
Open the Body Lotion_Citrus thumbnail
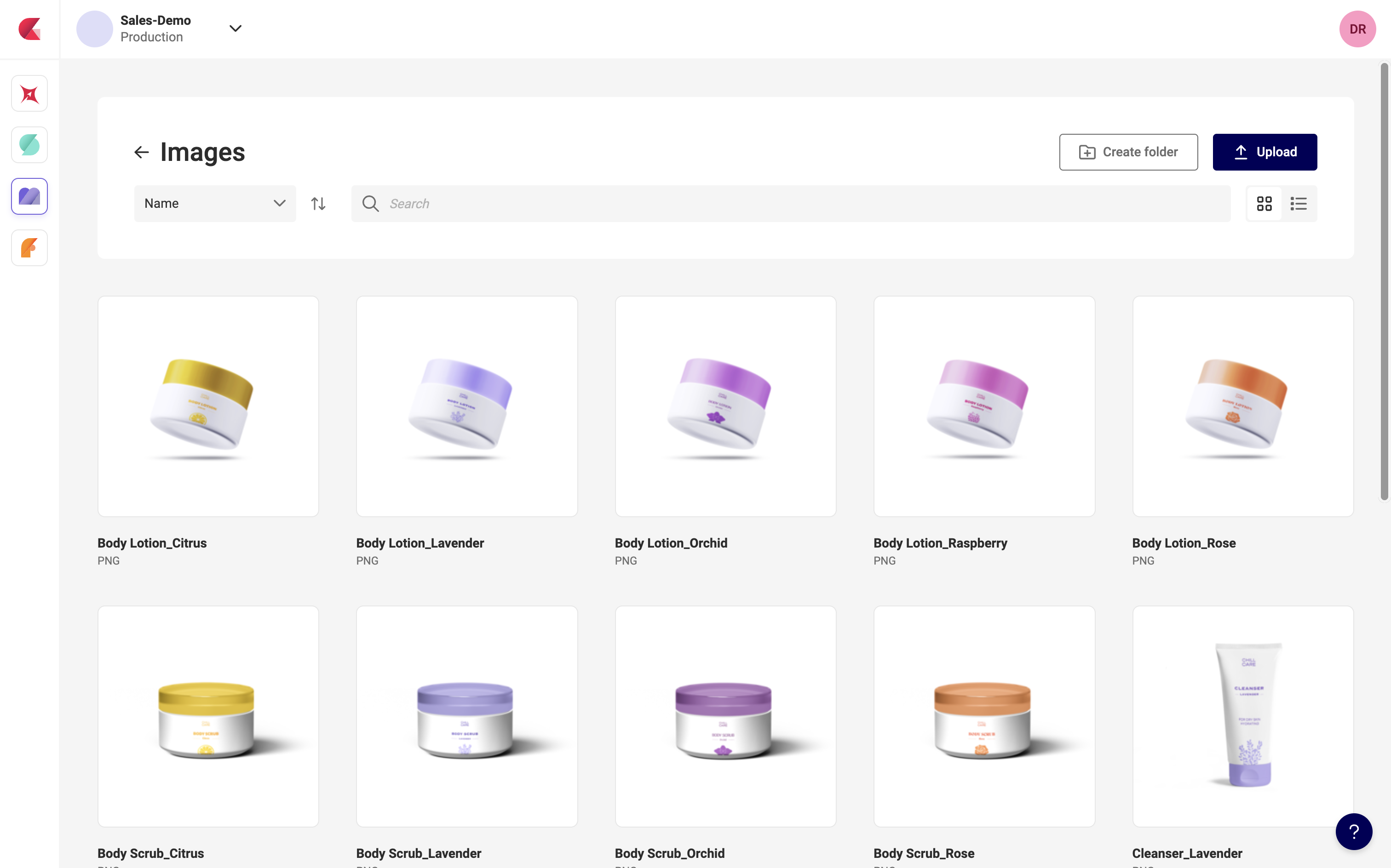(208, 406)
